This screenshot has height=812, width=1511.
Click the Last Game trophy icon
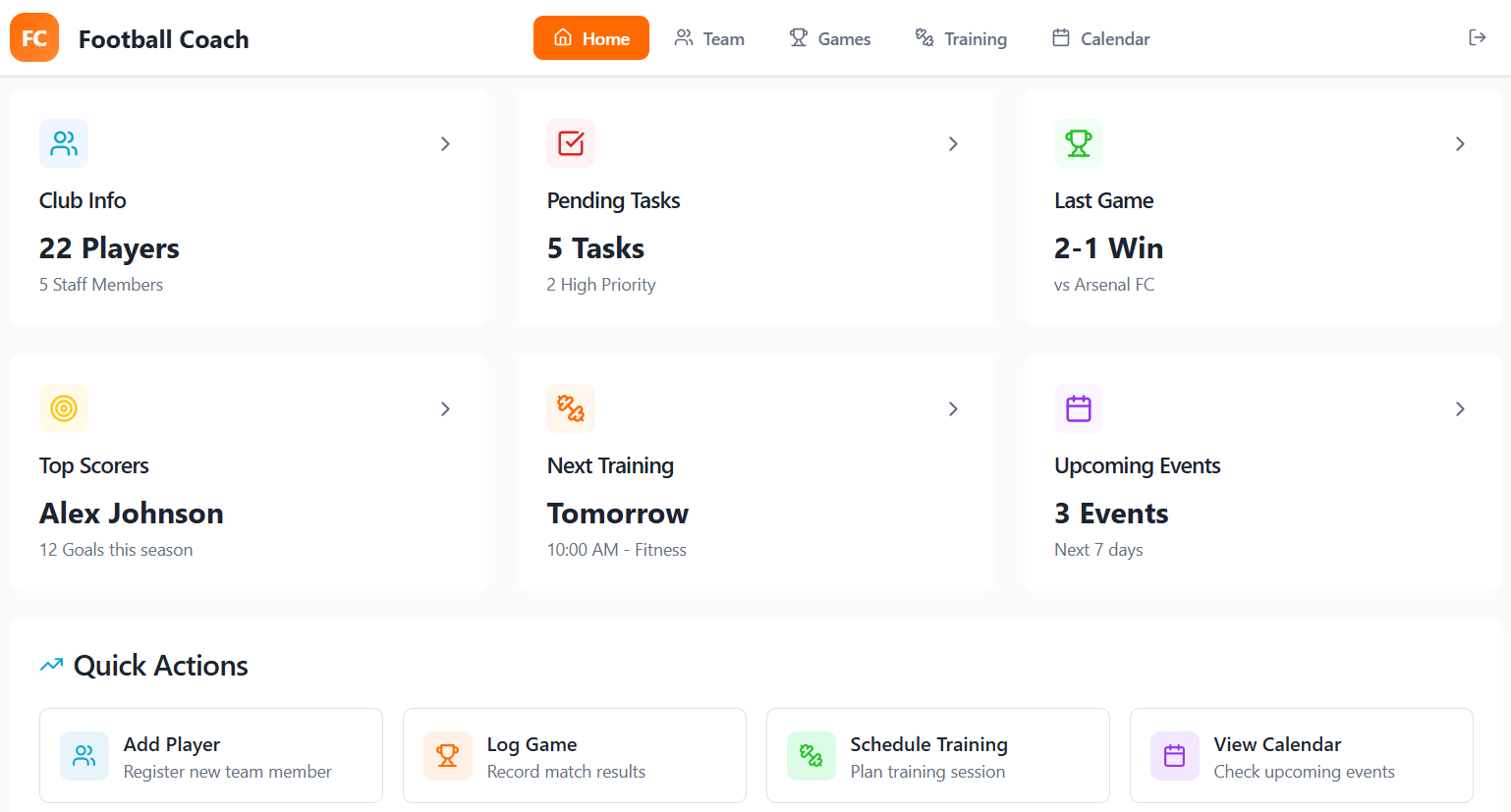(x=1079, y=143)
